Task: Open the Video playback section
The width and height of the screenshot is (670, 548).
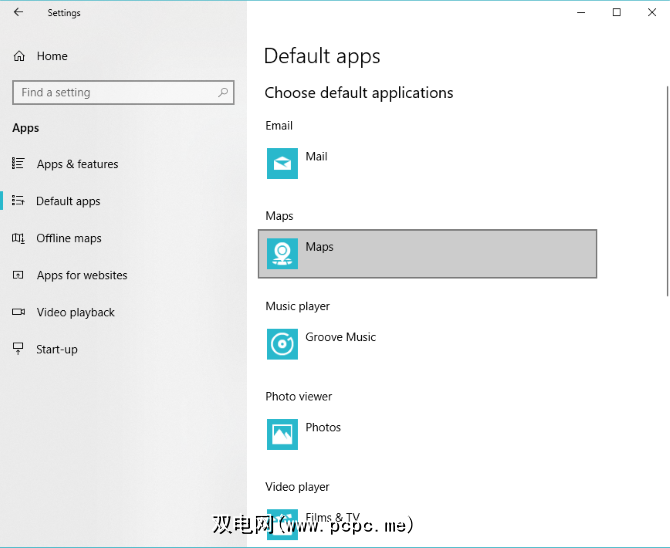Action: pyautogui.click(x=76, y=312)
